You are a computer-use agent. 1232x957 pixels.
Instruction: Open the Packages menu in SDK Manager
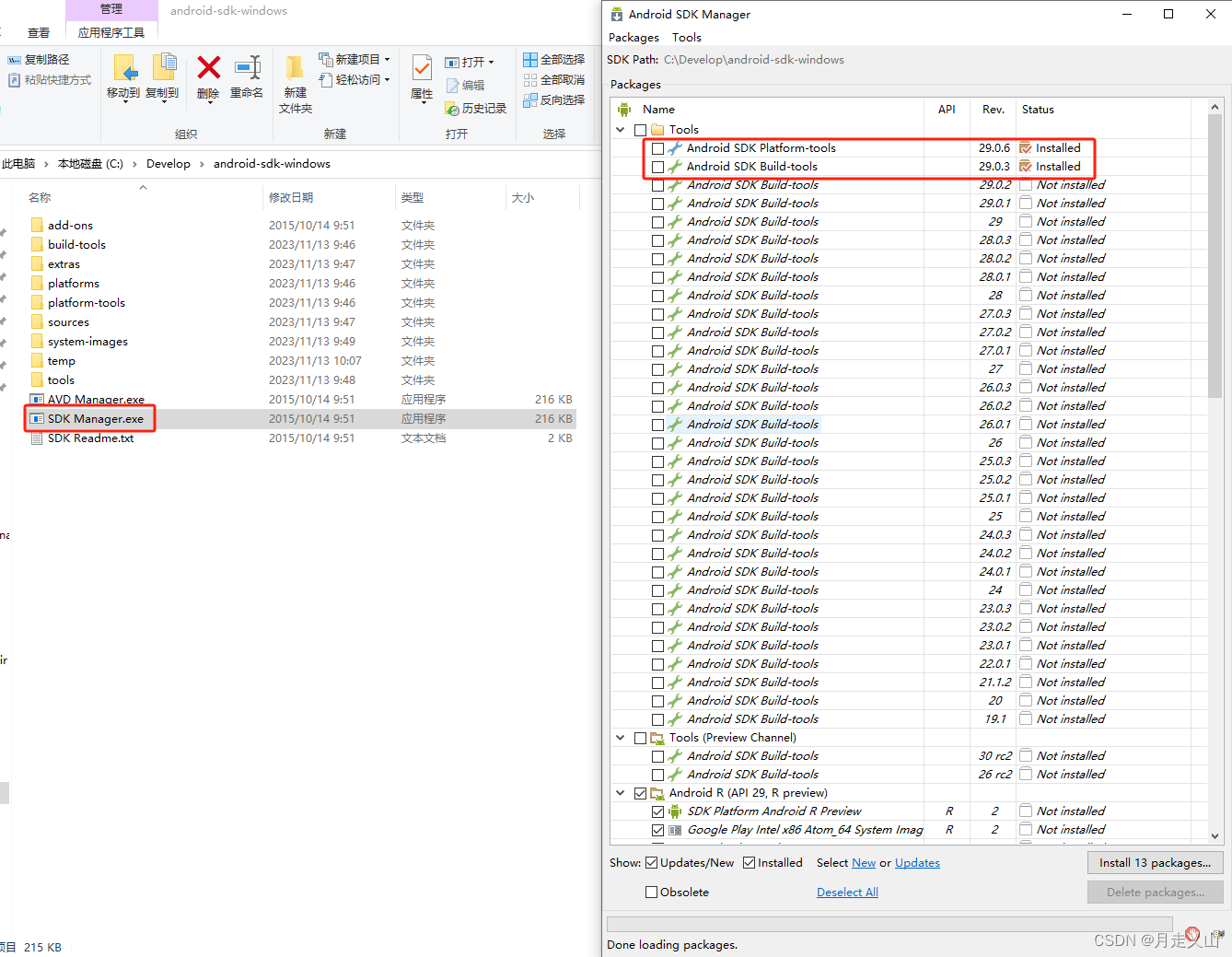(633, 38)
